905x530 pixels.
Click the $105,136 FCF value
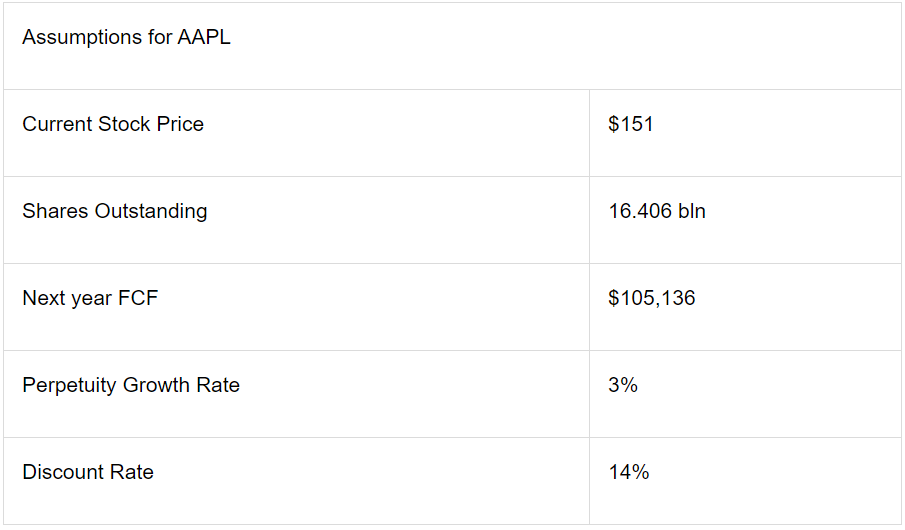[652, 299]
